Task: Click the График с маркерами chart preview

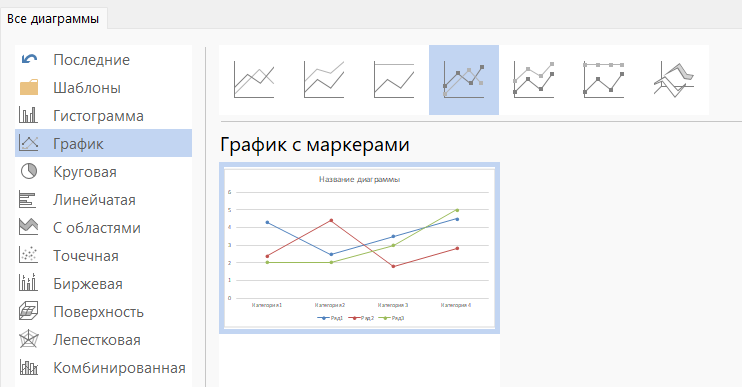Action: (360, 248)
